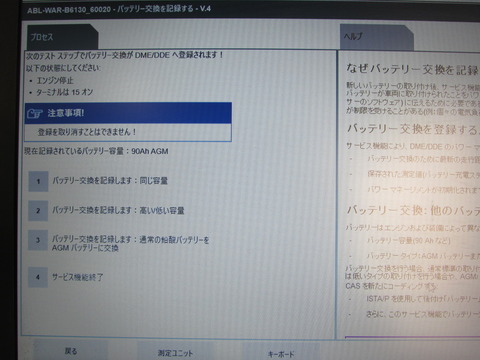
Task: Click the キーボード button
Action: pyautogui.click(x=281, y=354)
